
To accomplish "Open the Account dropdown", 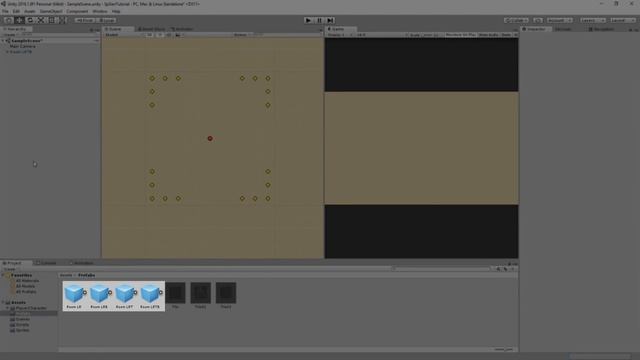I will [560, 20].
